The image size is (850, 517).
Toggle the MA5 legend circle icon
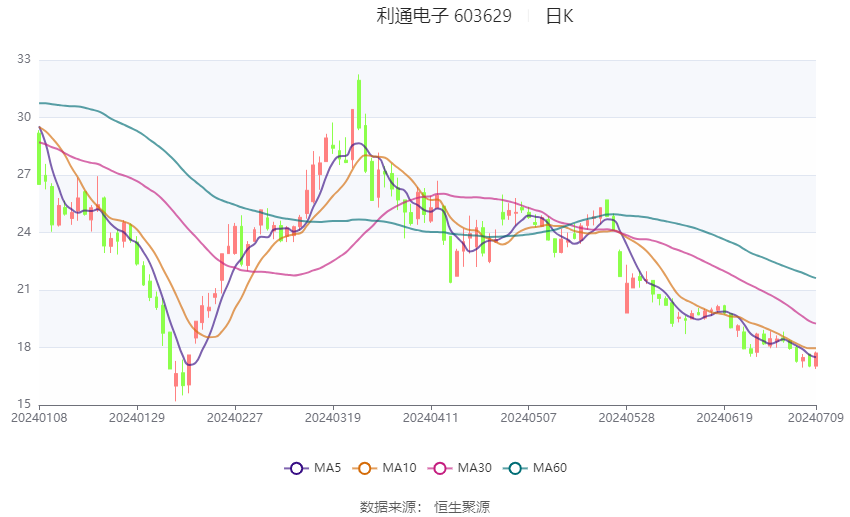297,468
